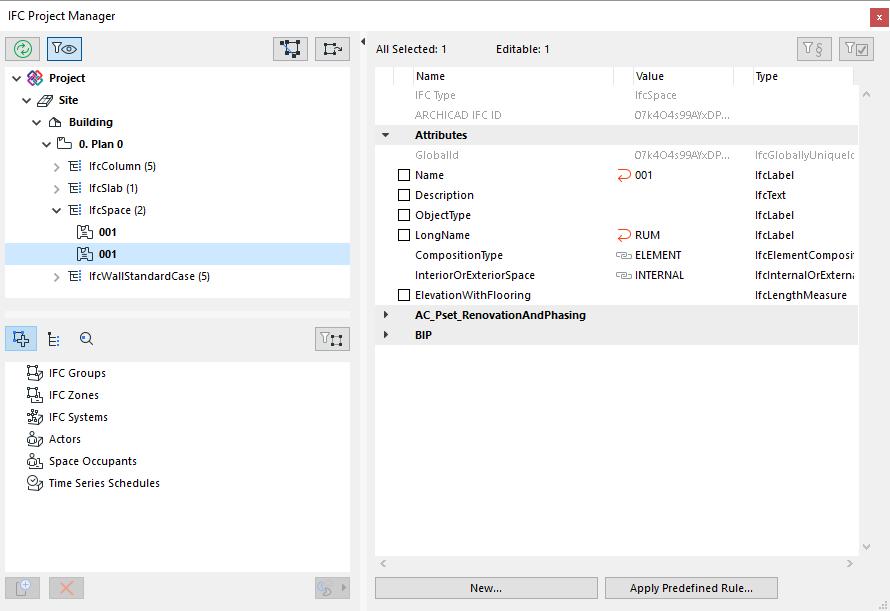Expand the IfcSlab (1) node
Image resolution: width=890 pixels, height=611 pixels.
pyautogui.click(x=56, y=189)
